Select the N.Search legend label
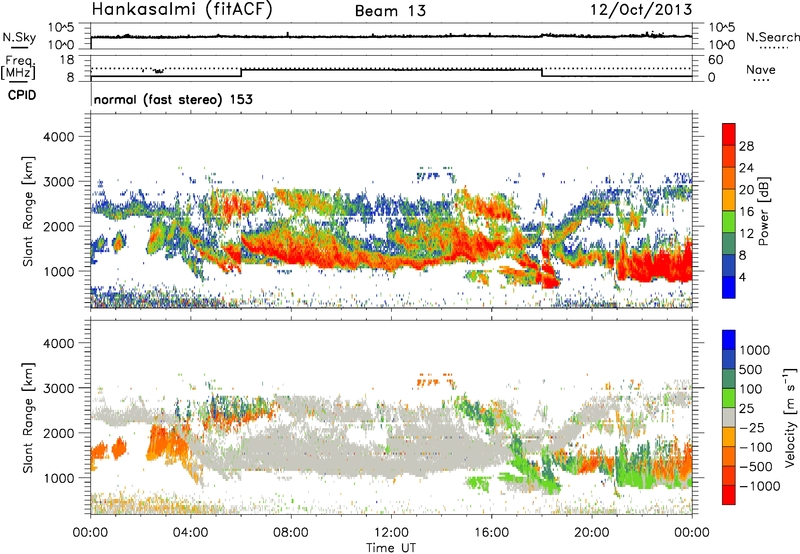 coord(772,37)
